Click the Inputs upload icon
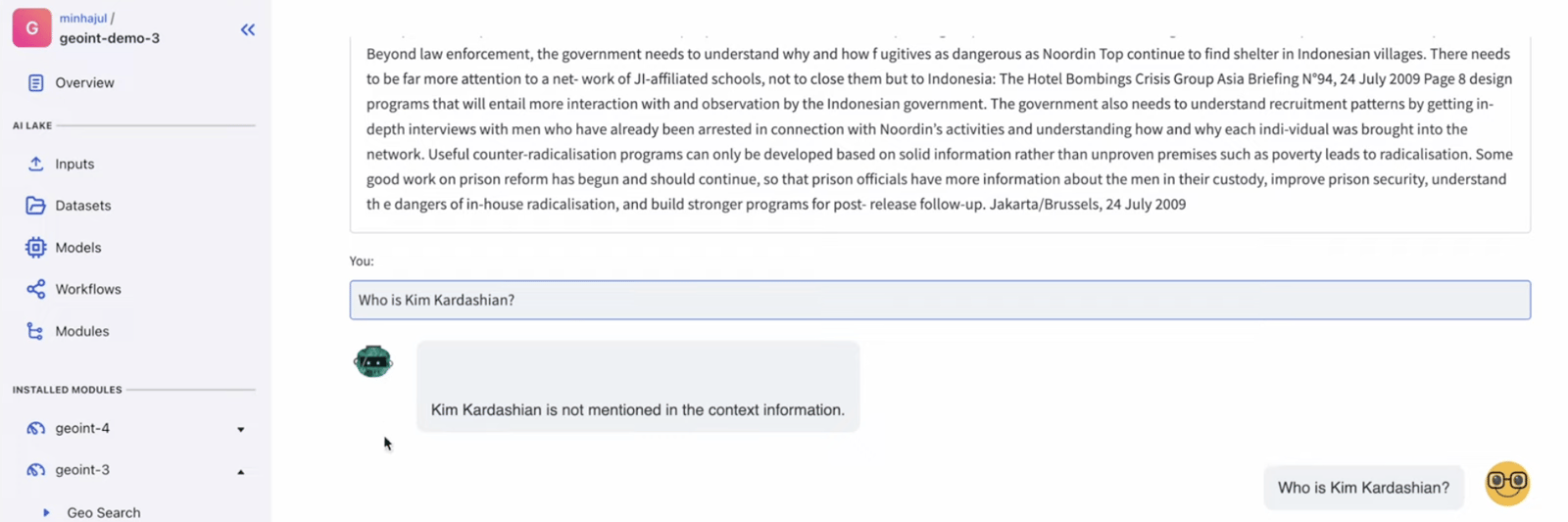The image size is (1568, 522). pyautogui.click(x=36, y=164)
